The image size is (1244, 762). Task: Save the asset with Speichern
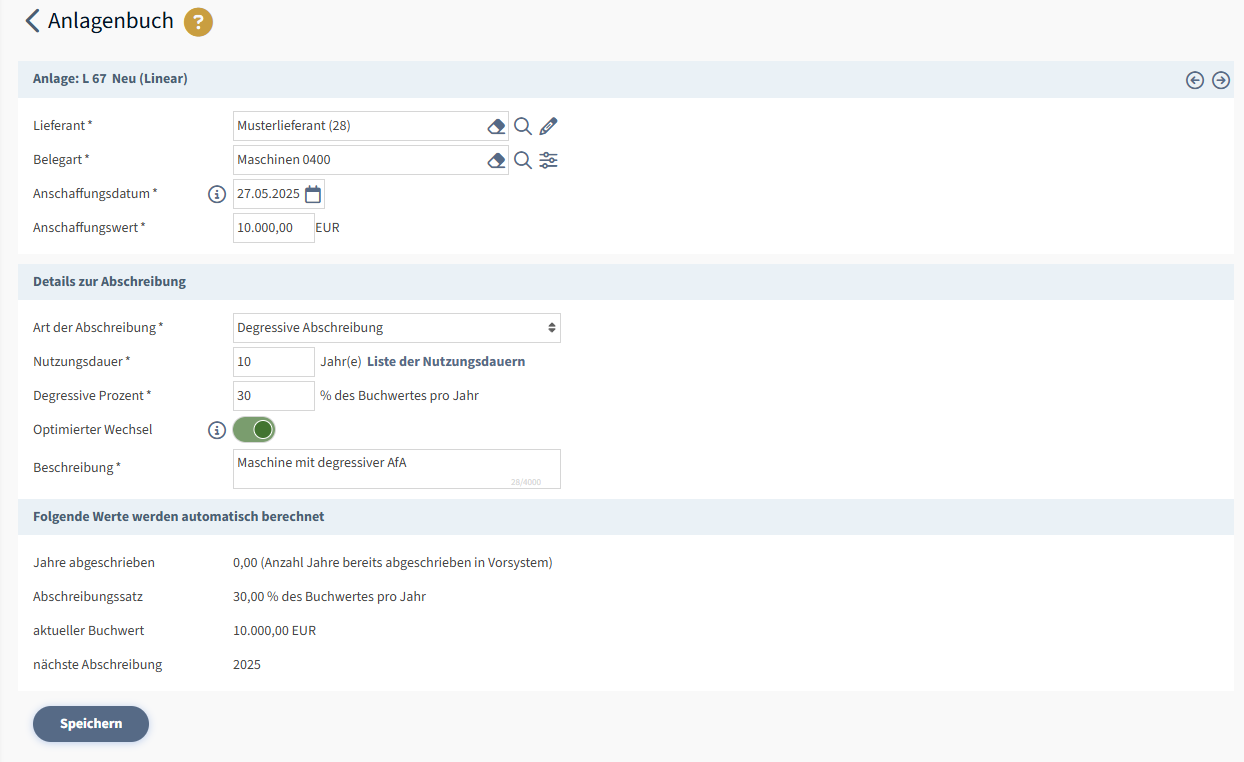tap(91, 724)
